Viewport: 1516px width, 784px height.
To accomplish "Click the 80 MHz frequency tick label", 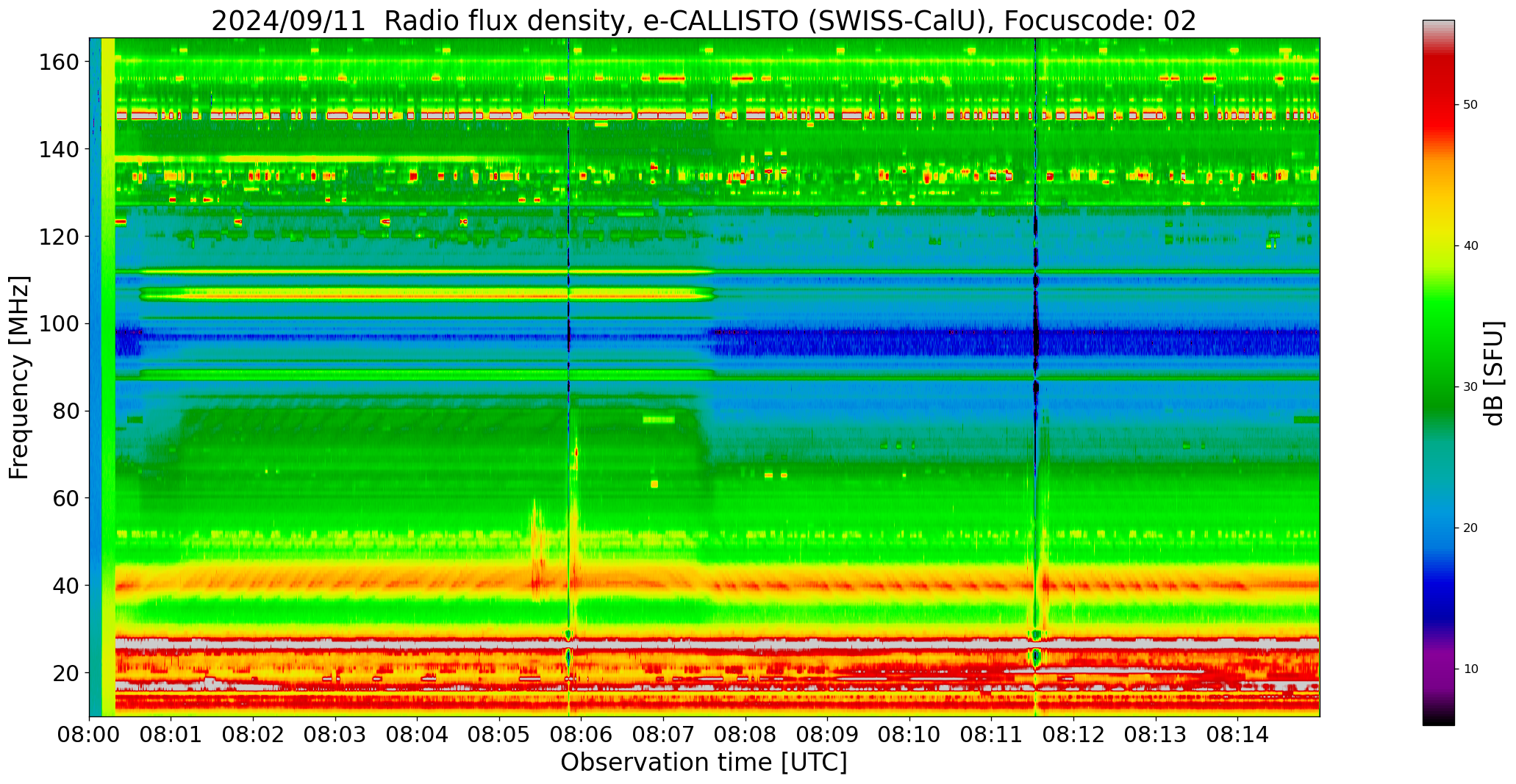I will click(66, 411).
